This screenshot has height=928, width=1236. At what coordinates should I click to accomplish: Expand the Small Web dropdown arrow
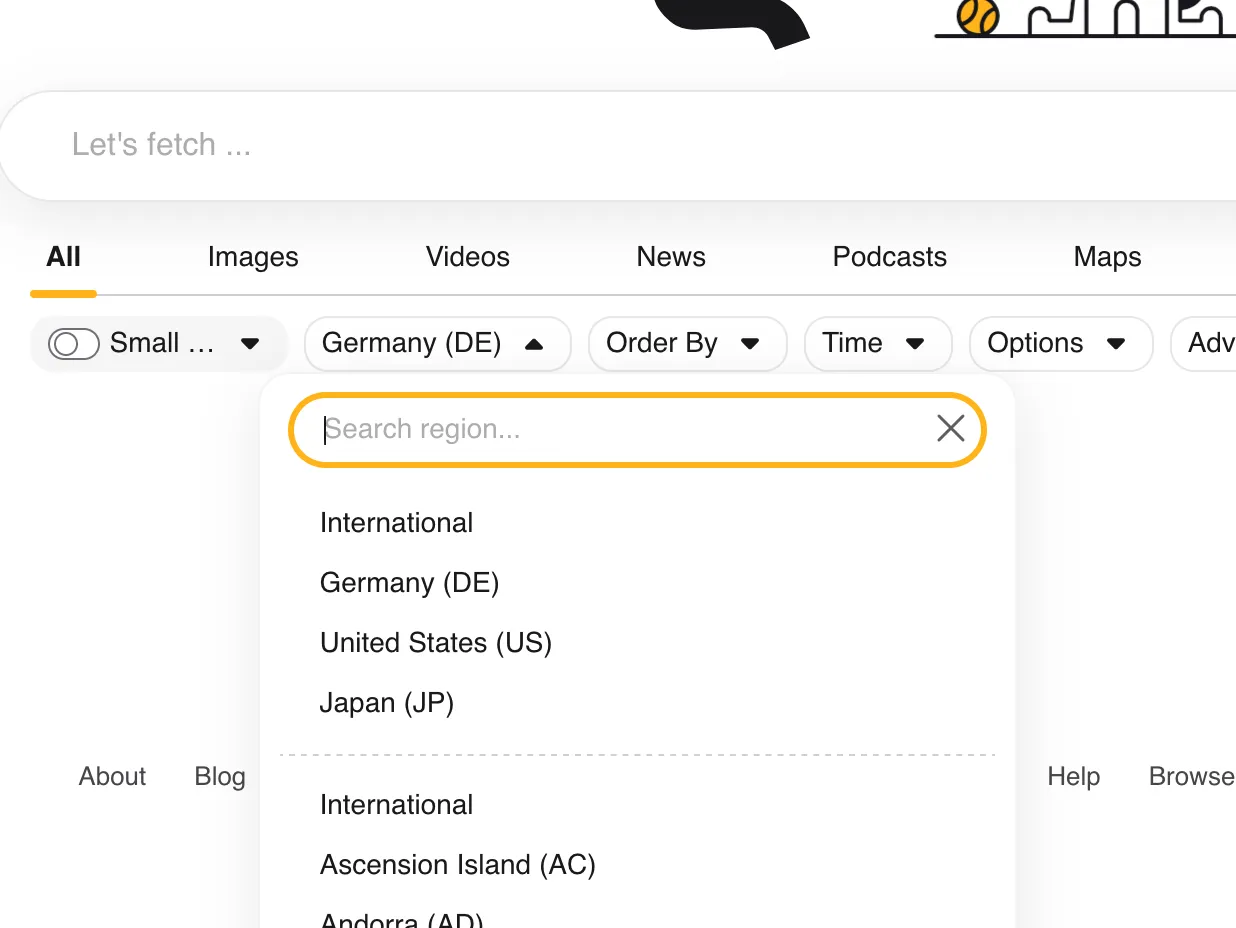coord(250,344)
